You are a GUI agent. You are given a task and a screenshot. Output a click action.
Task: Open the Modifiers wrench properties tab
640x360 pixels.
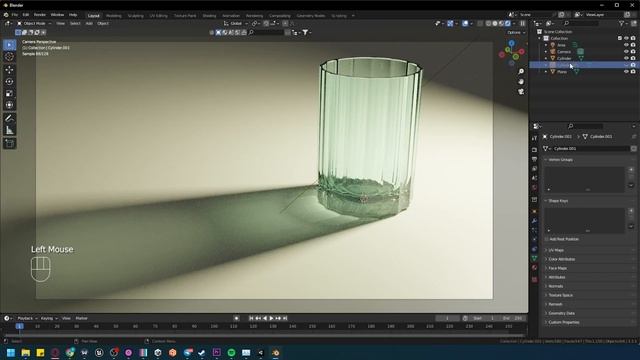pos(534,221)
